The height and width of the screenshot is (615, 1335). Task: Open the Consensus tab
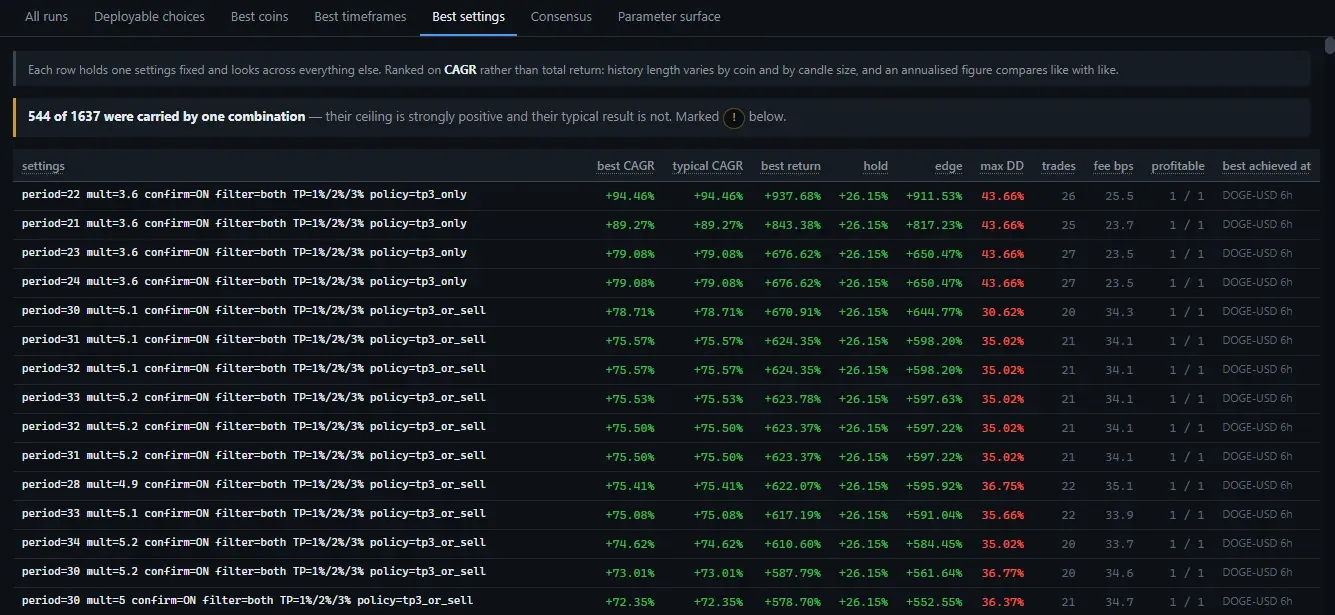[561, 17]
